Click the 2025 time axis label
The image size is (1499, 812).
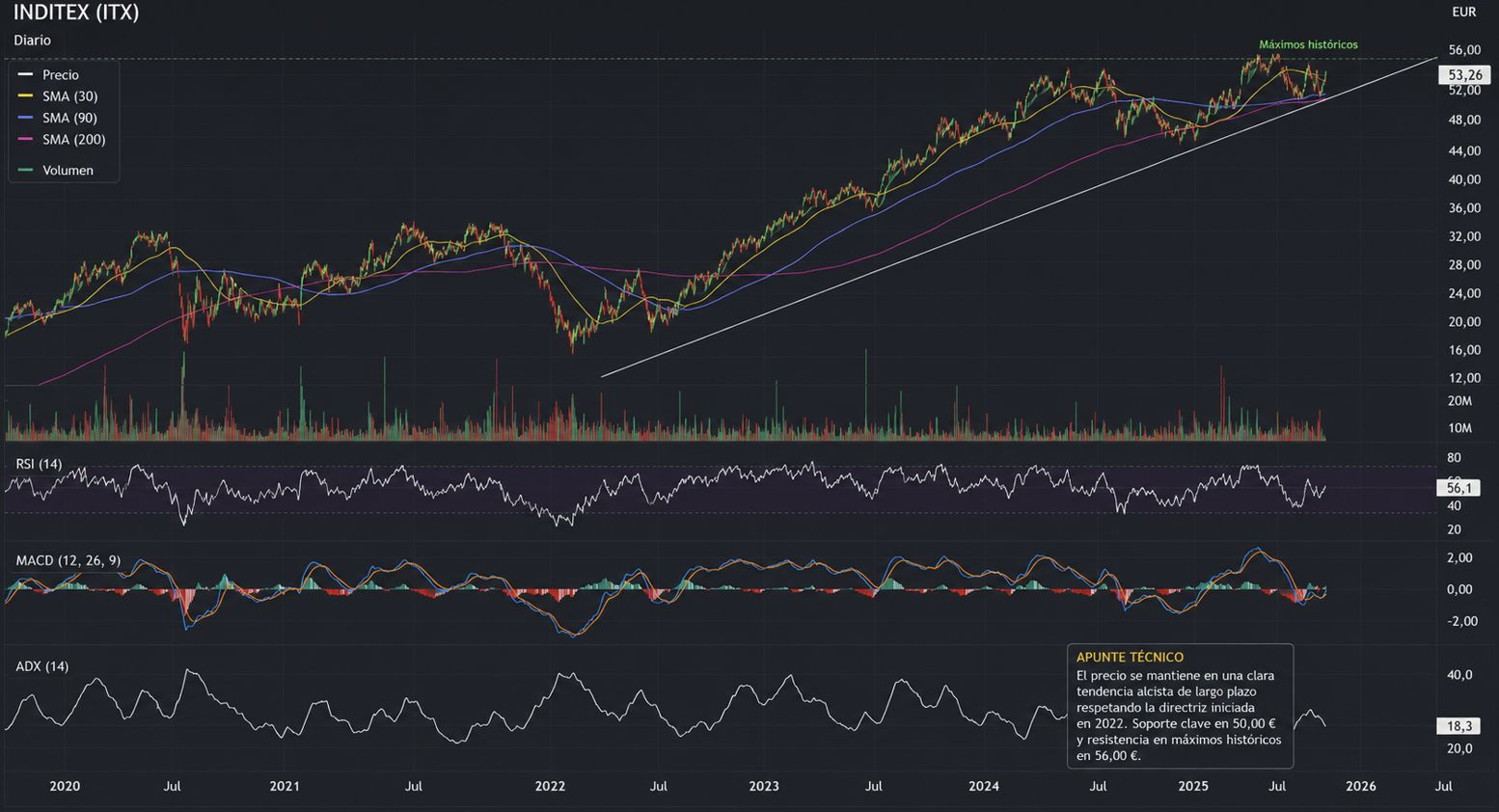1193,787
